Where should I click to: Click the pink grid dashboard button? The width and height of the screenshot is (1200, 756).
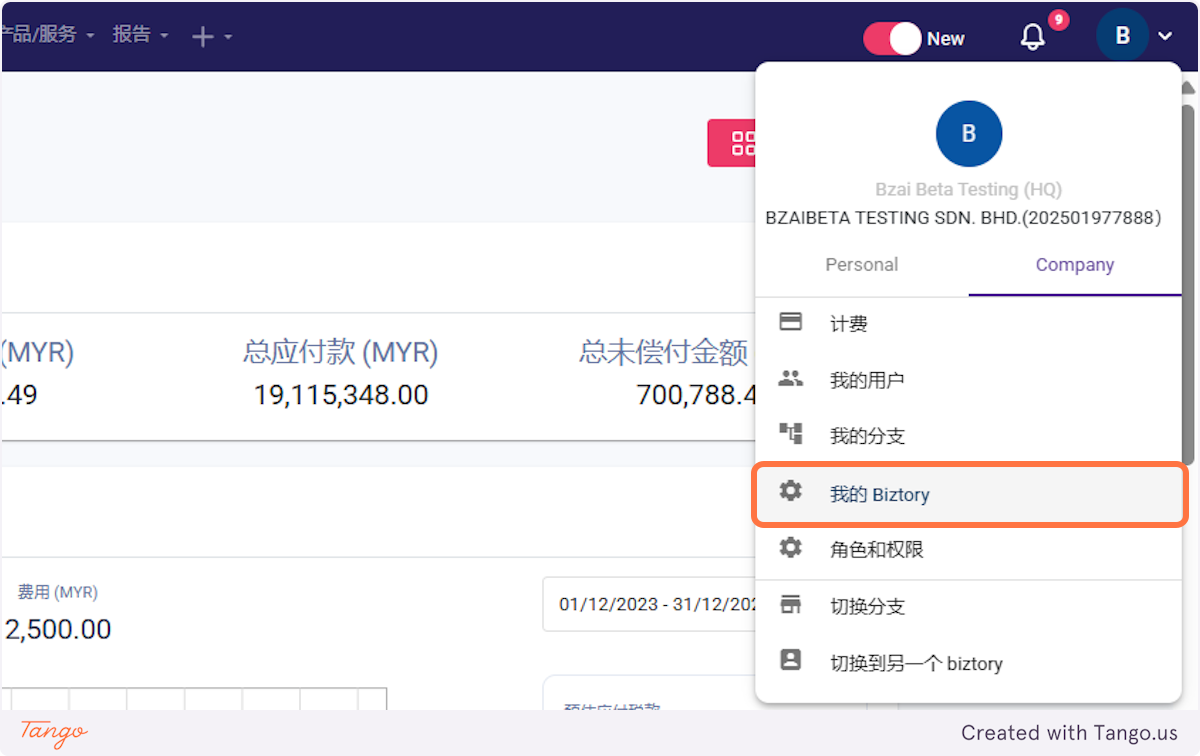click(732, 143)
